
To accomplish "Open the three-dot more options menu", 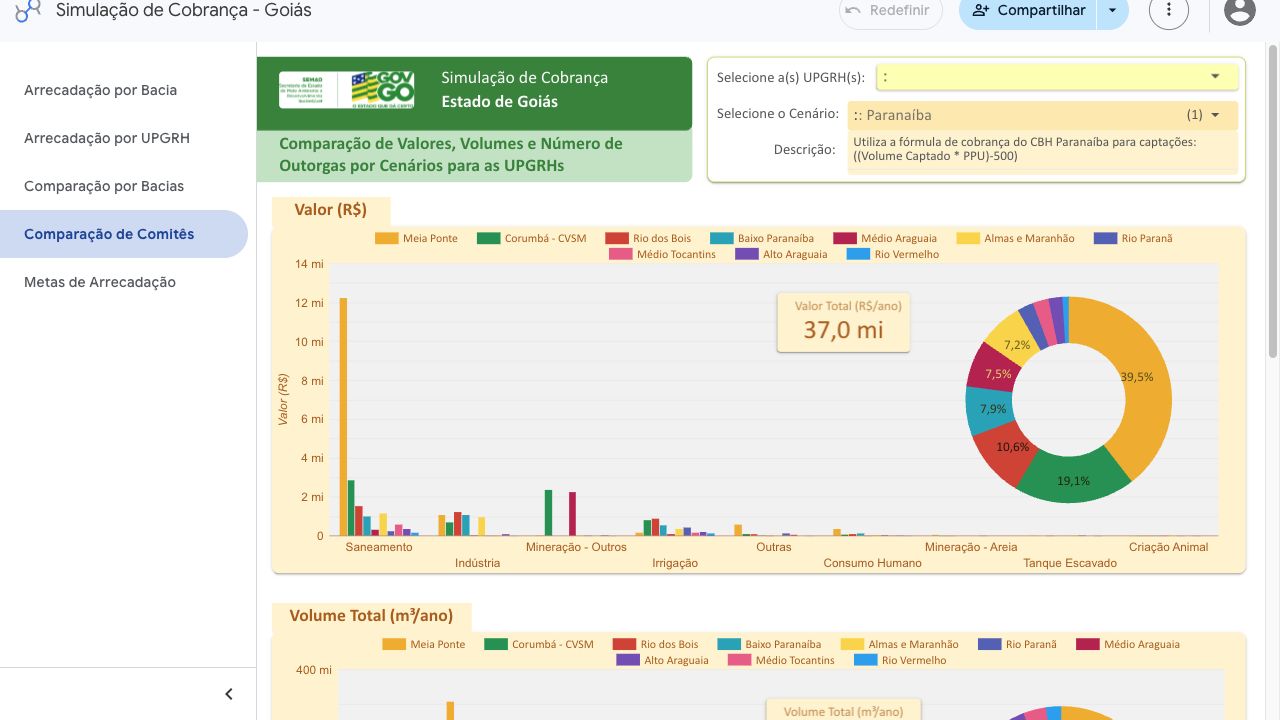I will [1169, 11].
